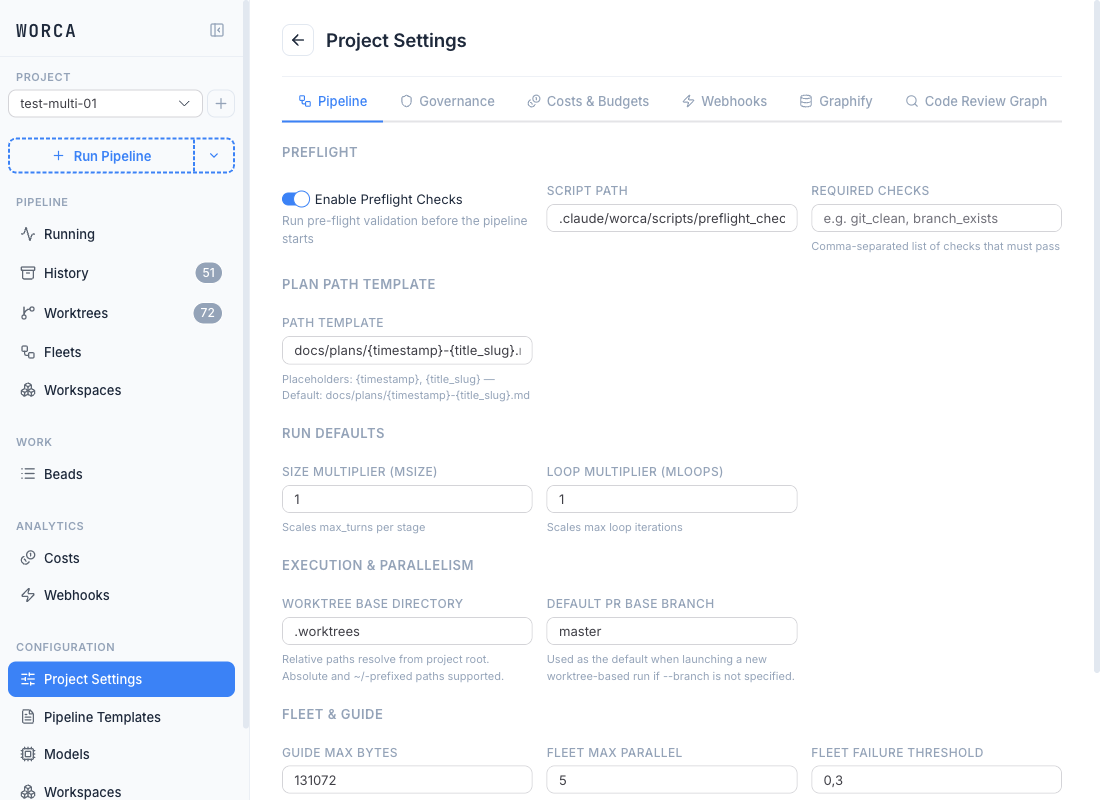1100x800 pixels.
Task: Click the WORCA logo text
Action: tap(46, 31)
